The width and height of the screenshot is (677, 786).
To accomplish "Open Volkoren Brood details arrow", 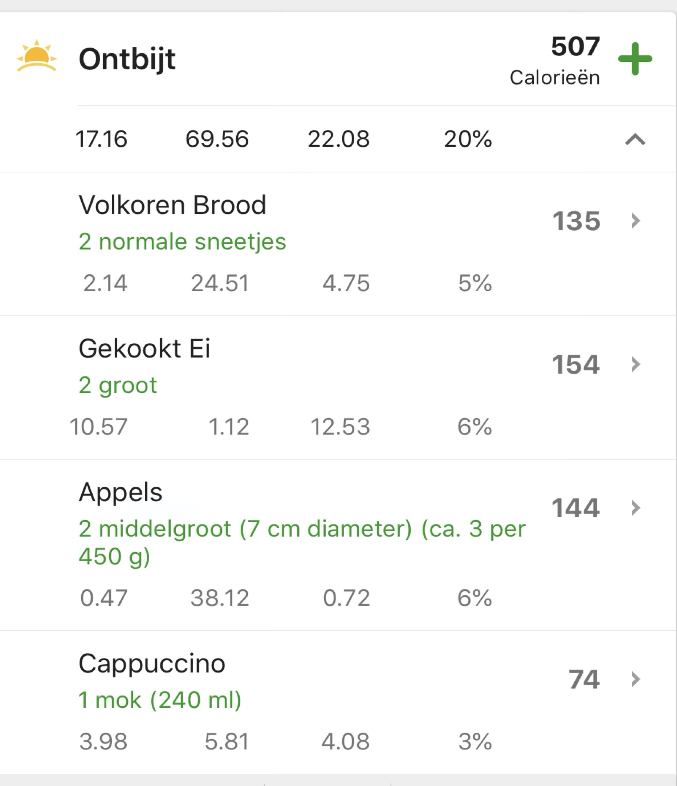I will click(x=635, y=221).
